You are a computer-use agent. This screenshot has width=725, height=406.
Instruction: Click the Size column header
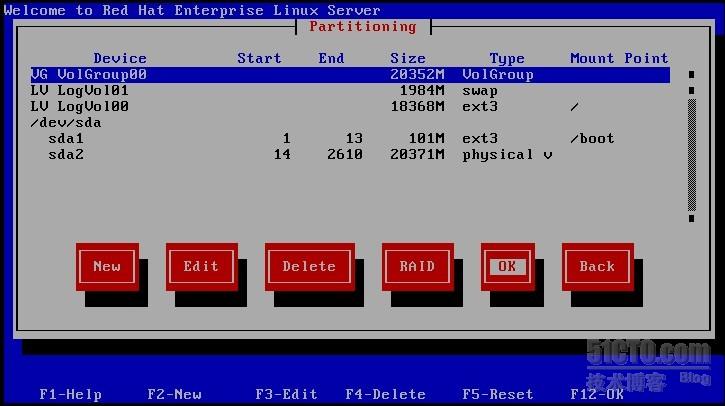point(408,58)
